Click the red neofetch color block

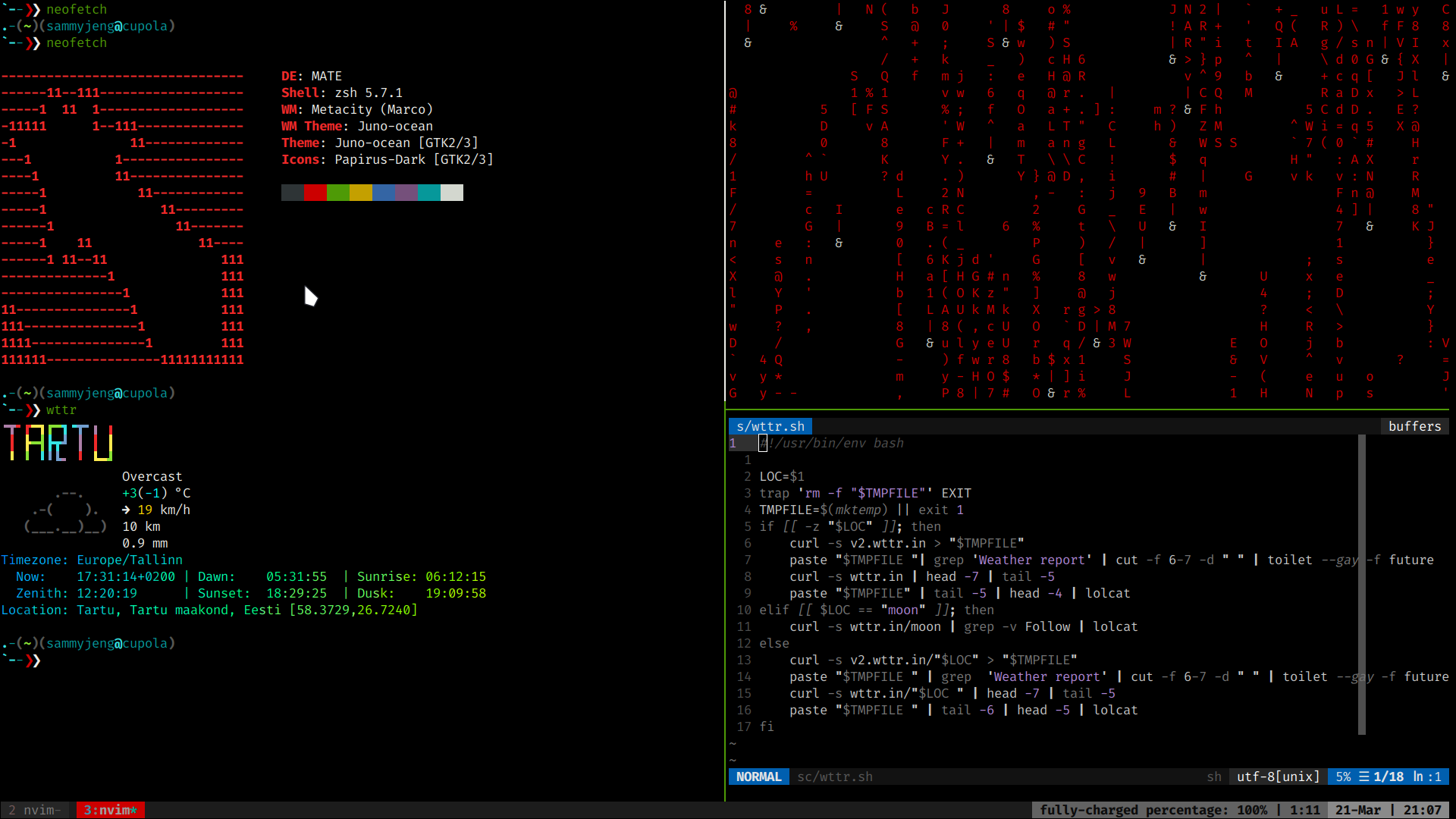(315, 193)
